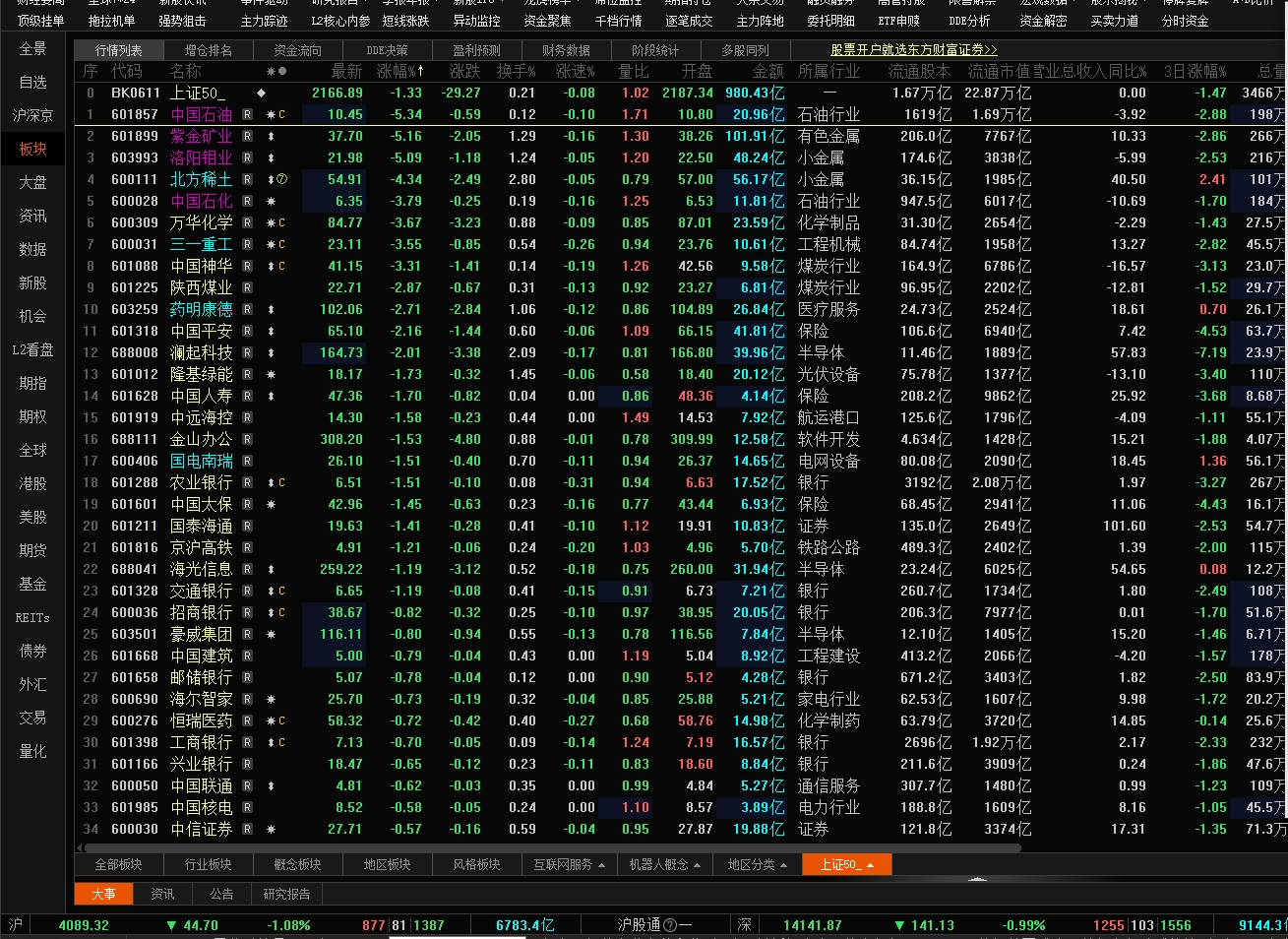
Task: Click DDE分析 toolbar button
Action: pos(969,21)
